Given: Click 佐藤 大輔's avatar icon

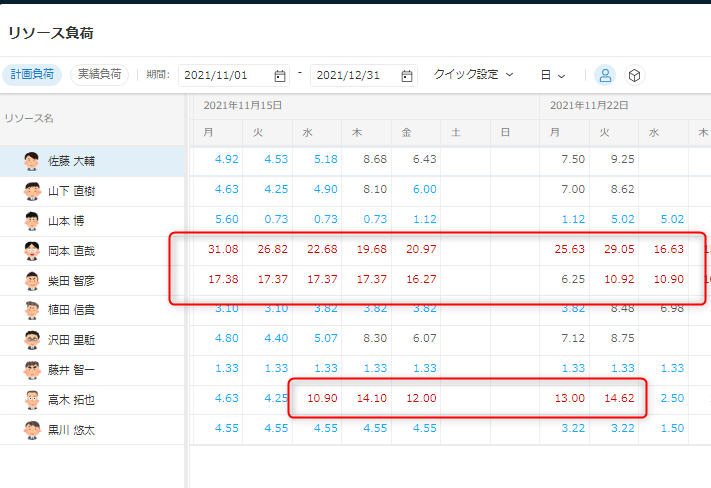Looking at the screenshot, I should point(31,160).
